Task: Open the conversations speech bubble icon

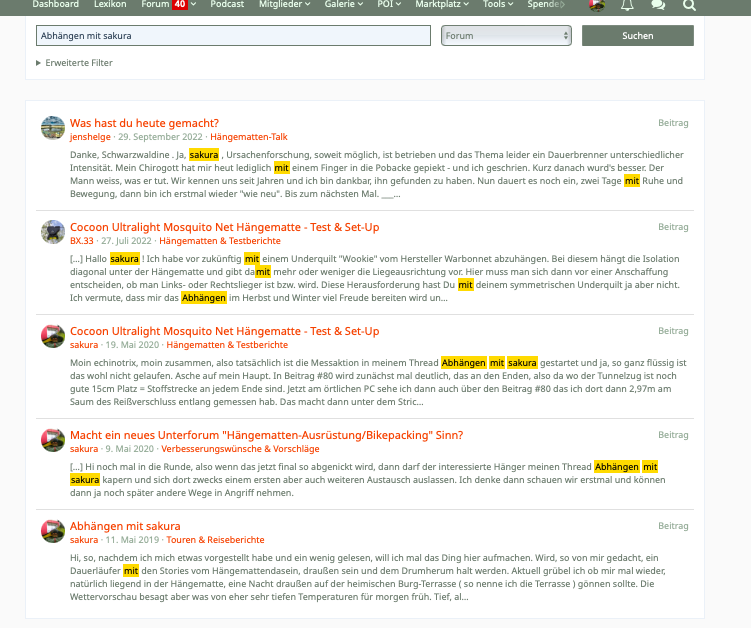Action: tap(657, 5)
